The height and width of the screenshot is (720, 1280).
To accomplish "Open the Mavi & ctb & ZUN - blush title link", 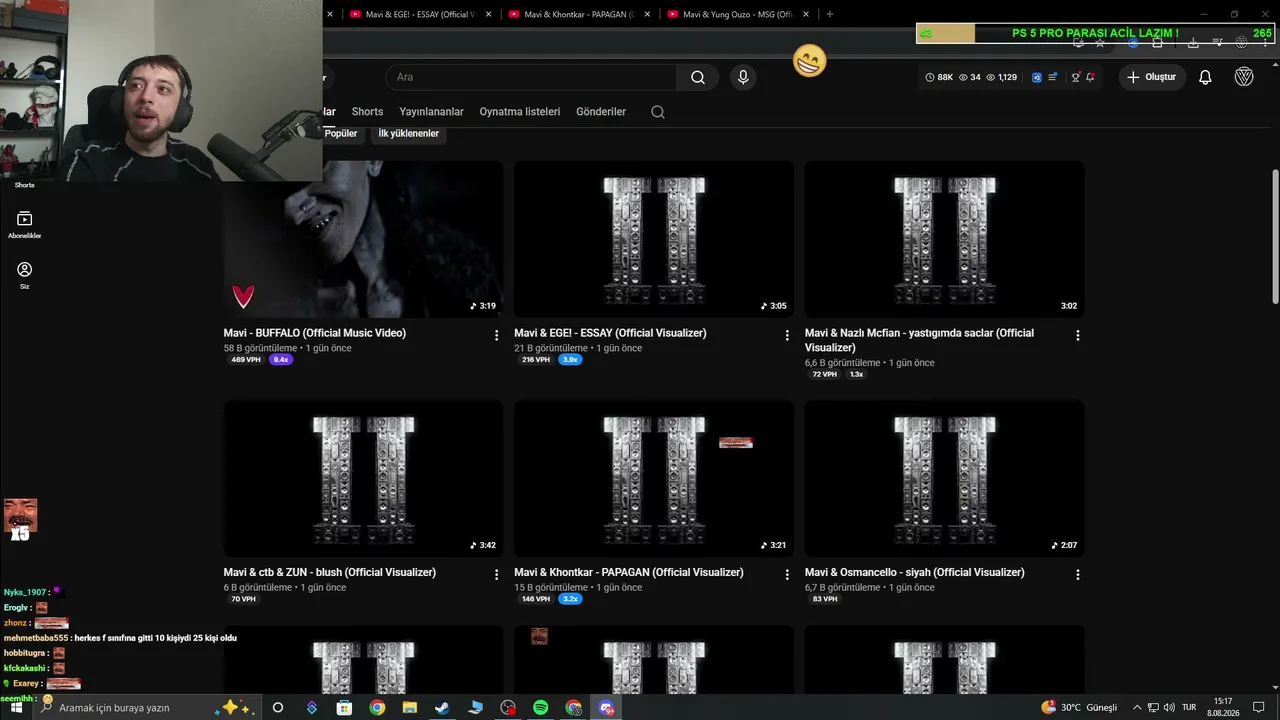I will (x=330, y=572).
